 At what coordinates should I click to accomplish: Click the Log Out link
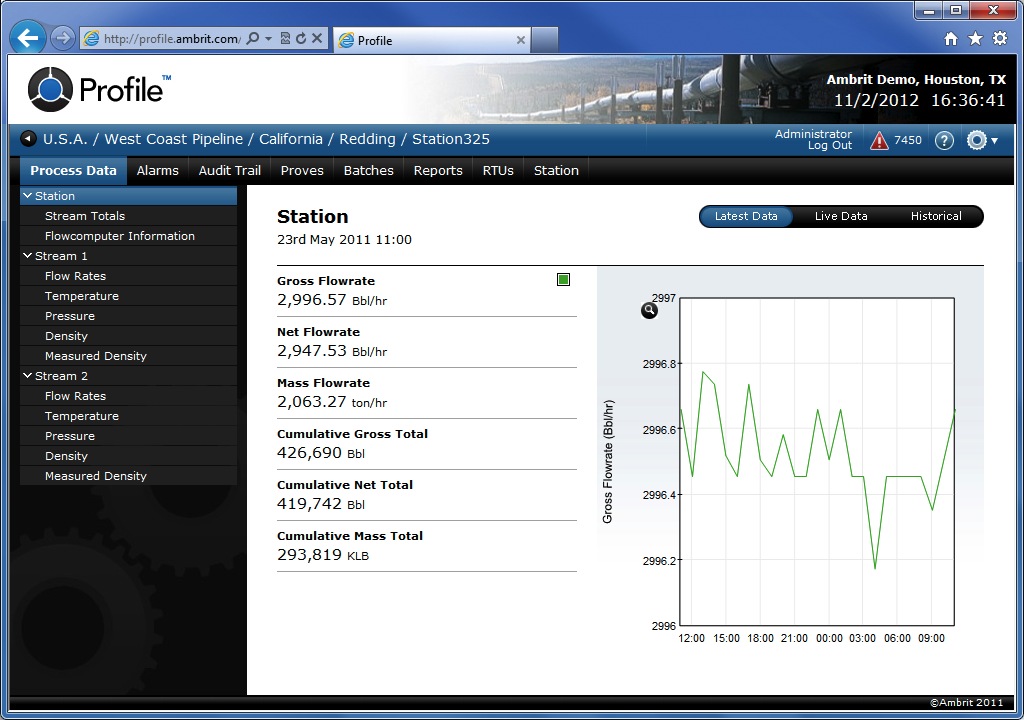(829, 146)
